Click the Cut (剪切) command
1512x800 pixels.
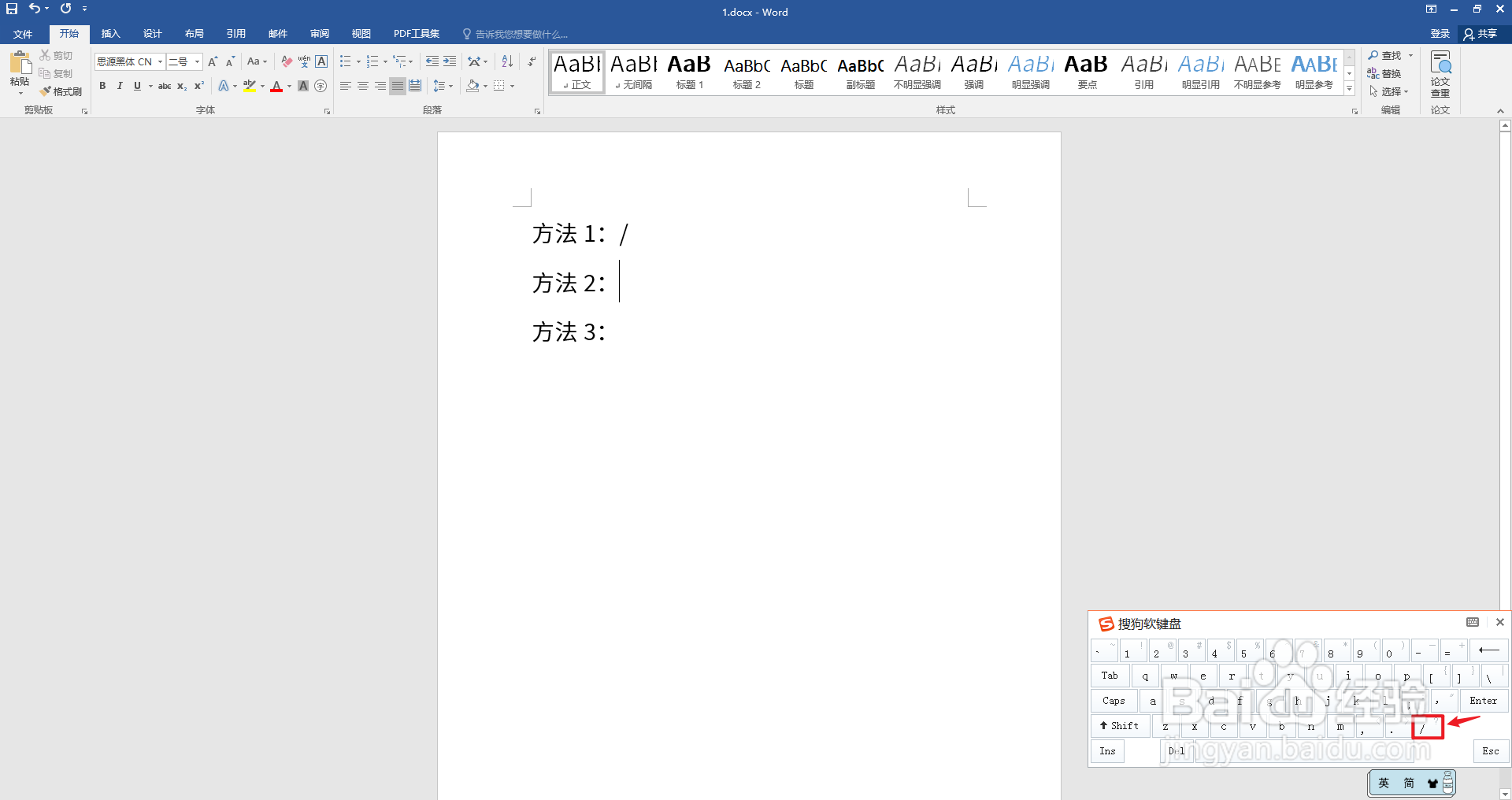point(57,55)
